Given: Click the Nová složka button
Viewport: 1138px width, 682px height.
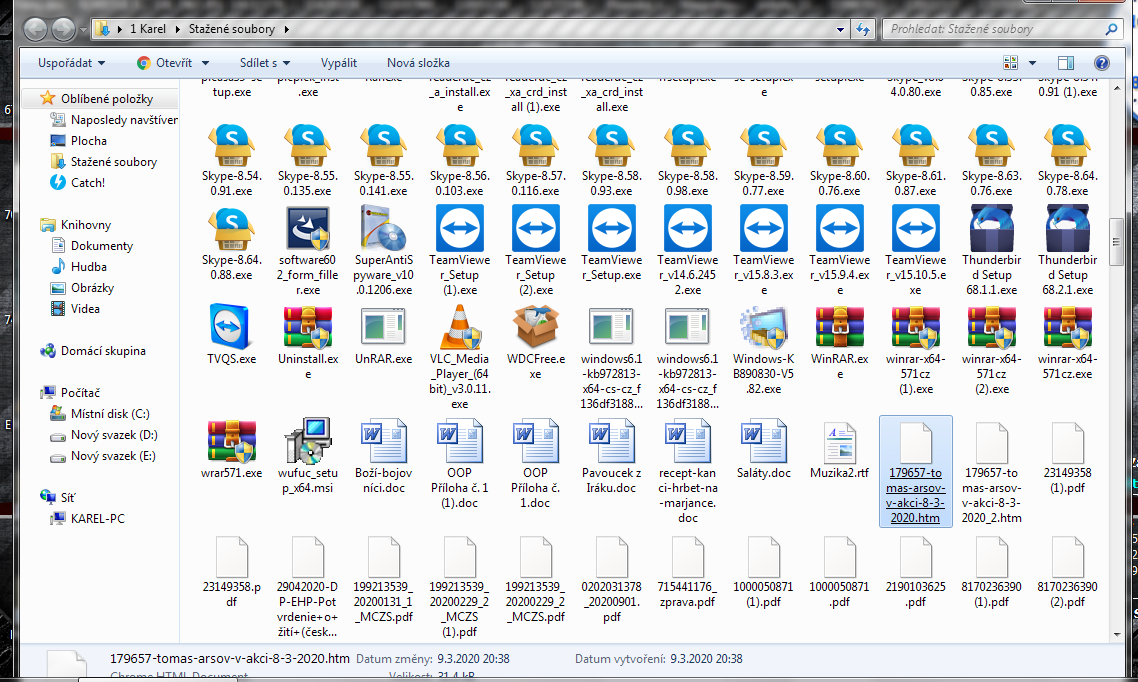Looking at the screenshot, I should 418,63.
